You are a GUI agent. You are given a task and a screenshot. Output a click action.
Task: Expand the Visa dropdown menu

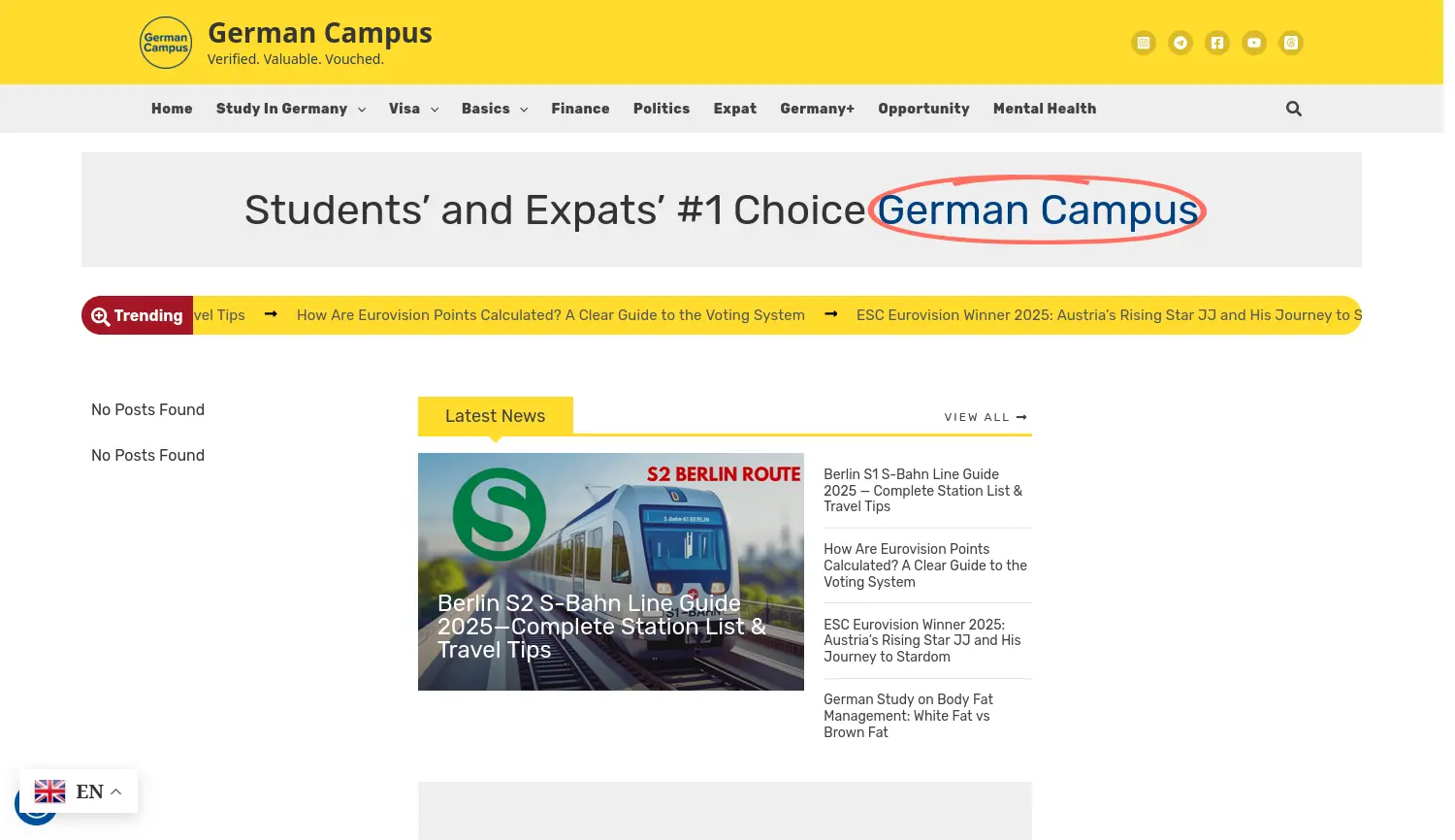coord(434,109)
